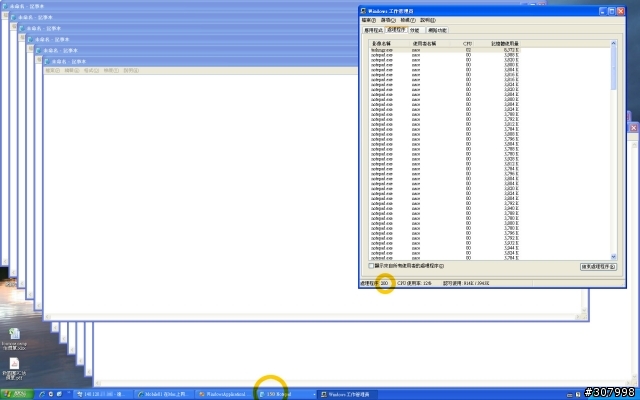Click the CPU 使用率 status bar entry
Viewport: 640px width, 400px height.
point(414,283)
